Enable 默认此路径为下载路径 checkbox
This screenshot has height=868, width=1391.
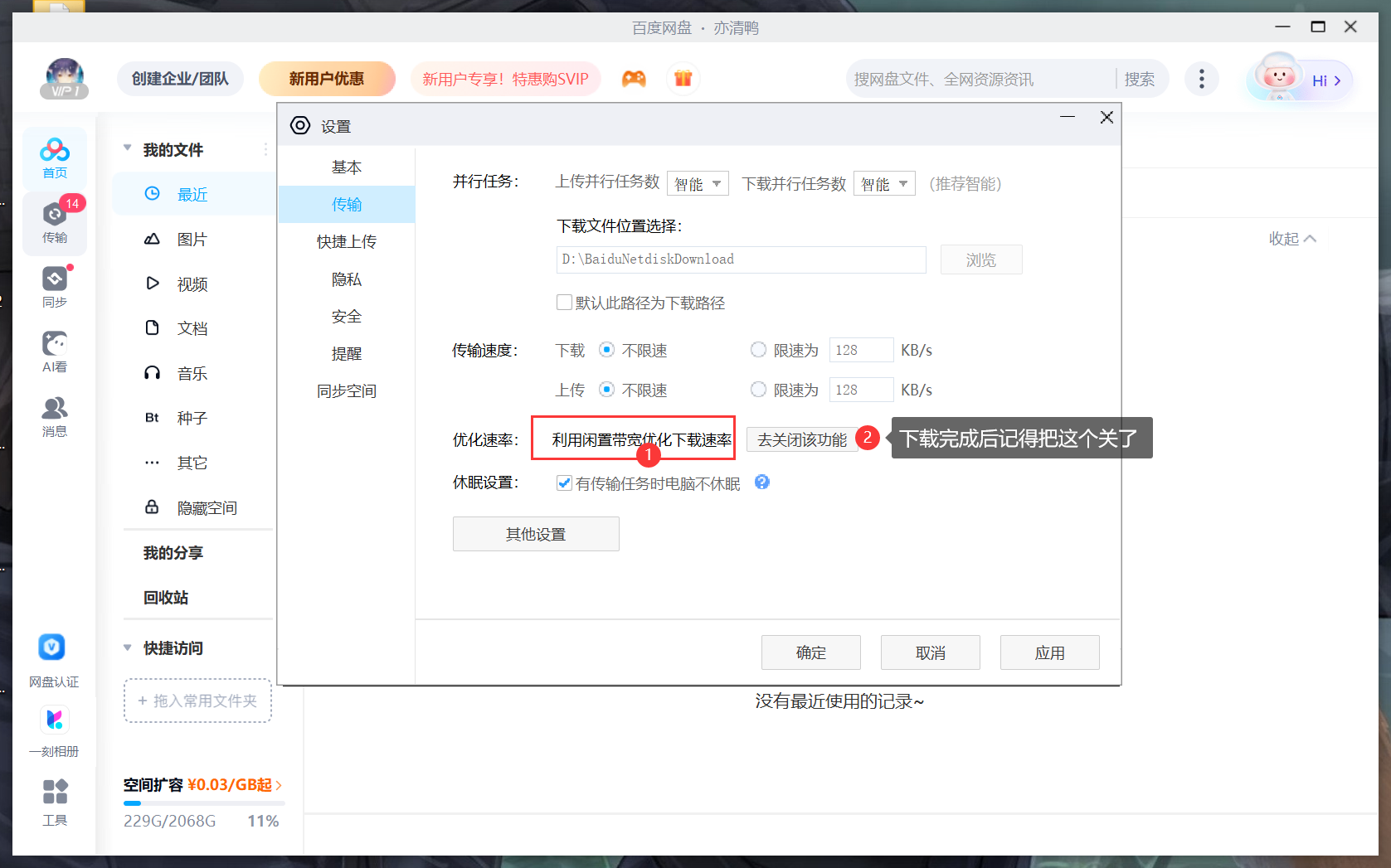point(564,303)
